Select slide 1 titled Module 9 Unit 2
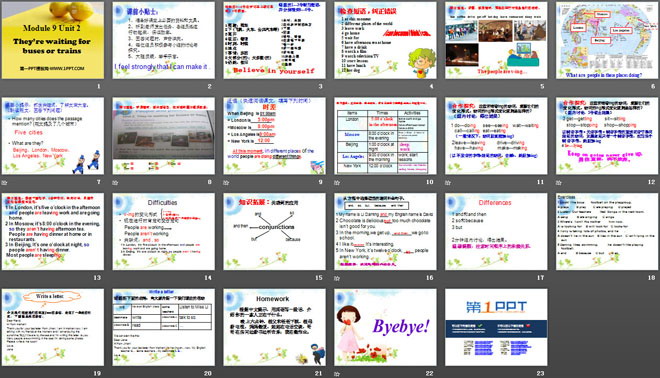This screenshot has height=378, width=660. pos(53,40)
